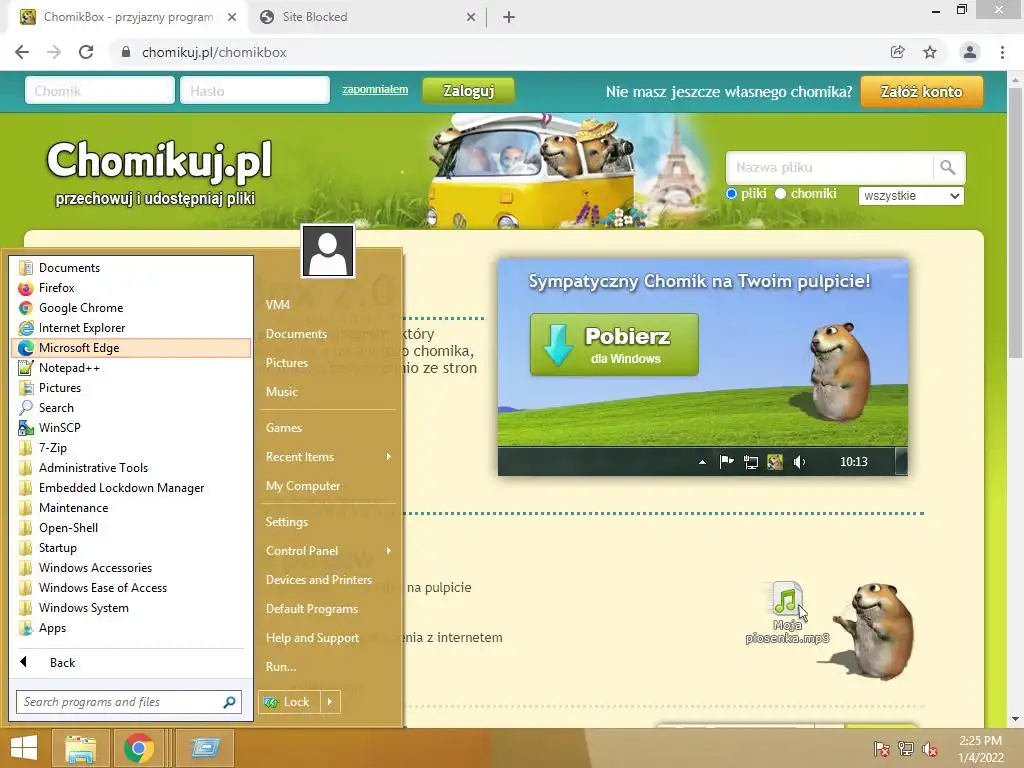
Task: Click the Search programs and files box
Action: click(129, 702)
